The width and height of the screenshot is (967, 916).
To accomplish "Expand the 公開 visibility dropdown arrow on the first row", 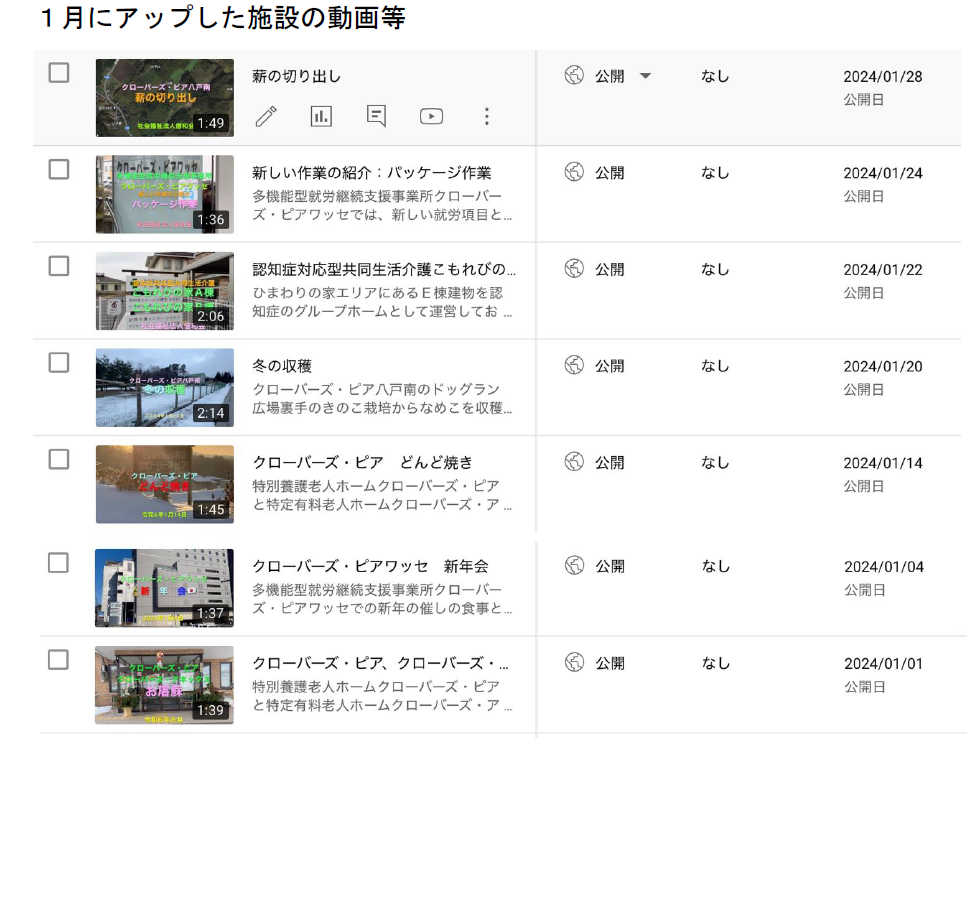I will click(x=645, y=76).
